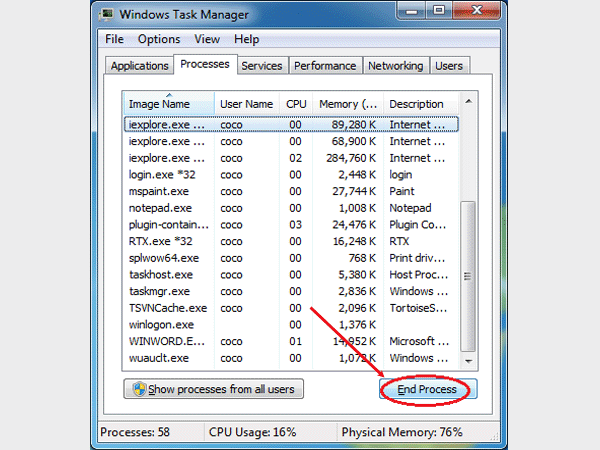The image size is (600, 450).
Task: Click the Microsoft ... description cell
Action: [419, 341]
